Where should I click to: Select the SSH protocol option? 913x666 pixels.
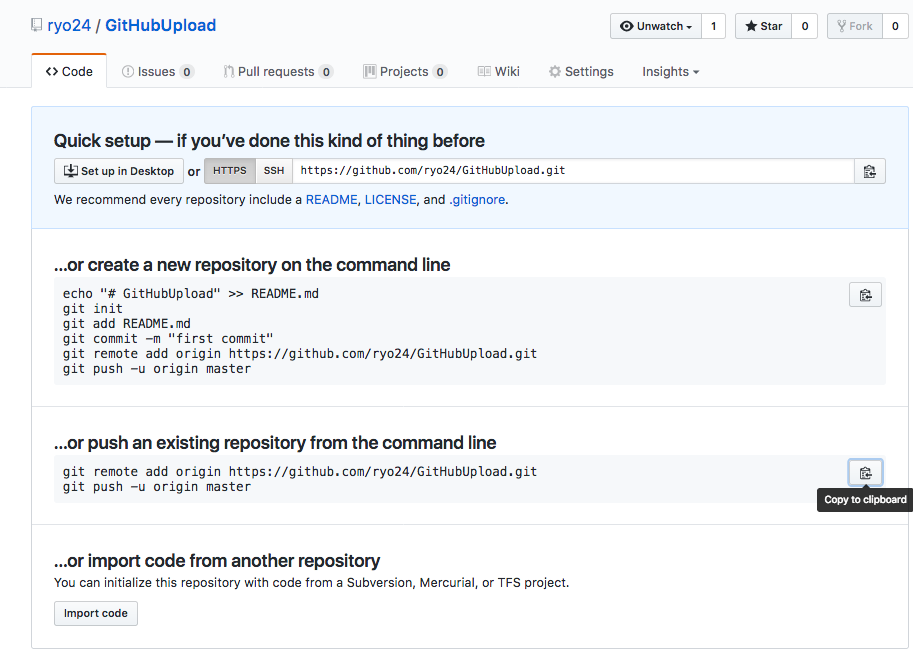point(273,170)
